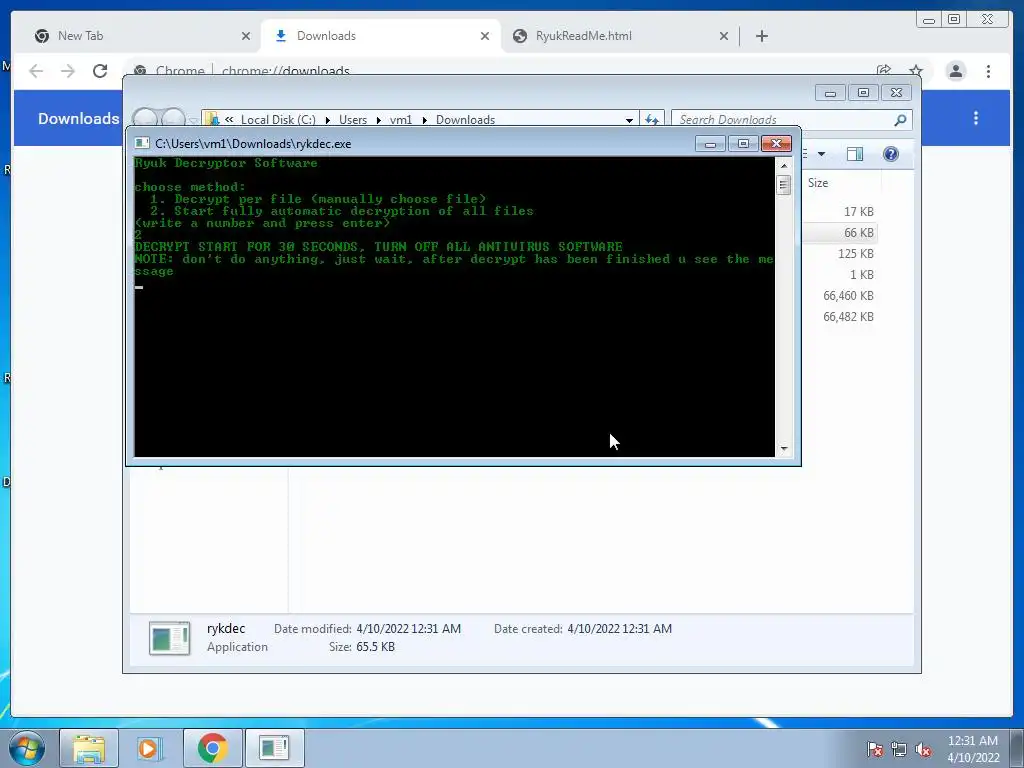Click vm1 in the Explorer breadcrumb
The image size is (1024, 768).
(x=401, y=120)
